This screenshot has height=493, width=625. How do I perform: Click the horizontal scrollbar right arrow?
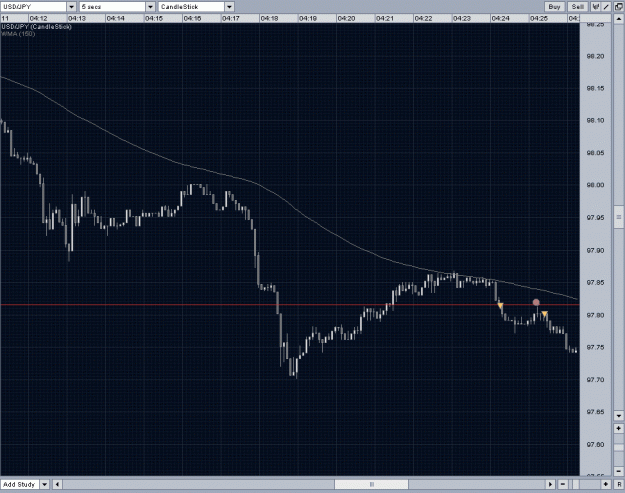(550, 484)
